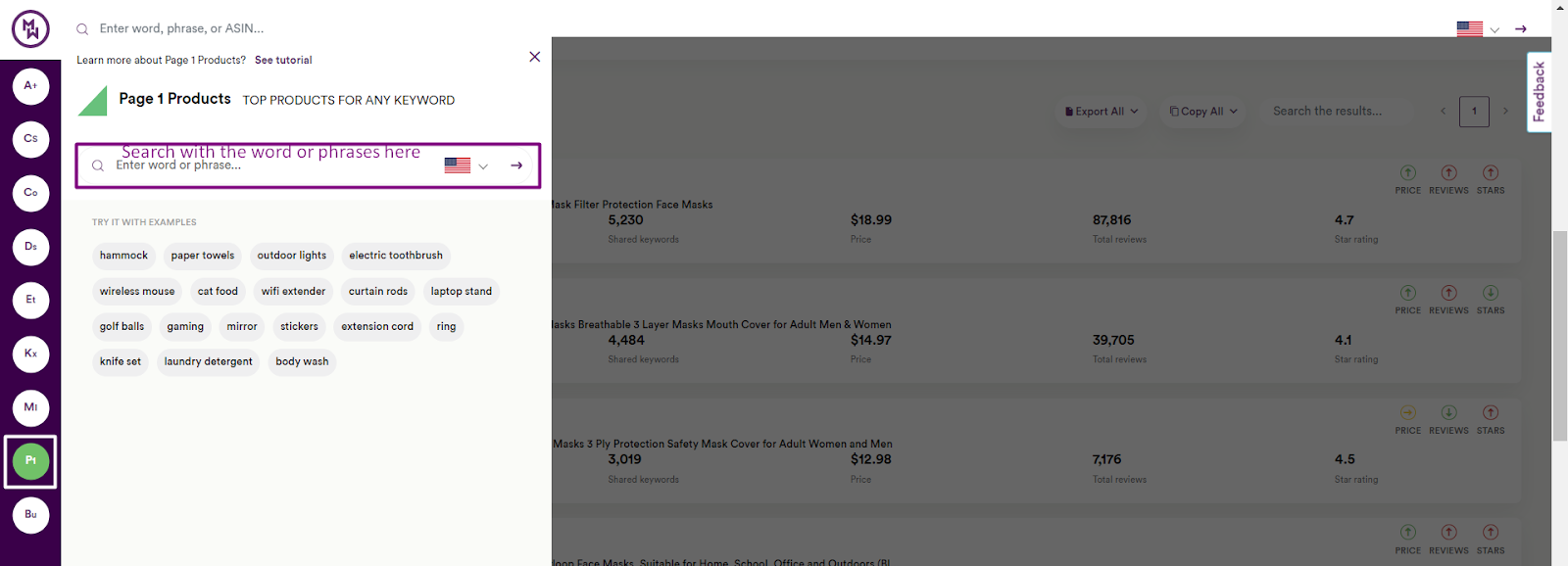Open the A+ sidebar tool
This screenshot has width=1568, height=566.
click(30, 86)
